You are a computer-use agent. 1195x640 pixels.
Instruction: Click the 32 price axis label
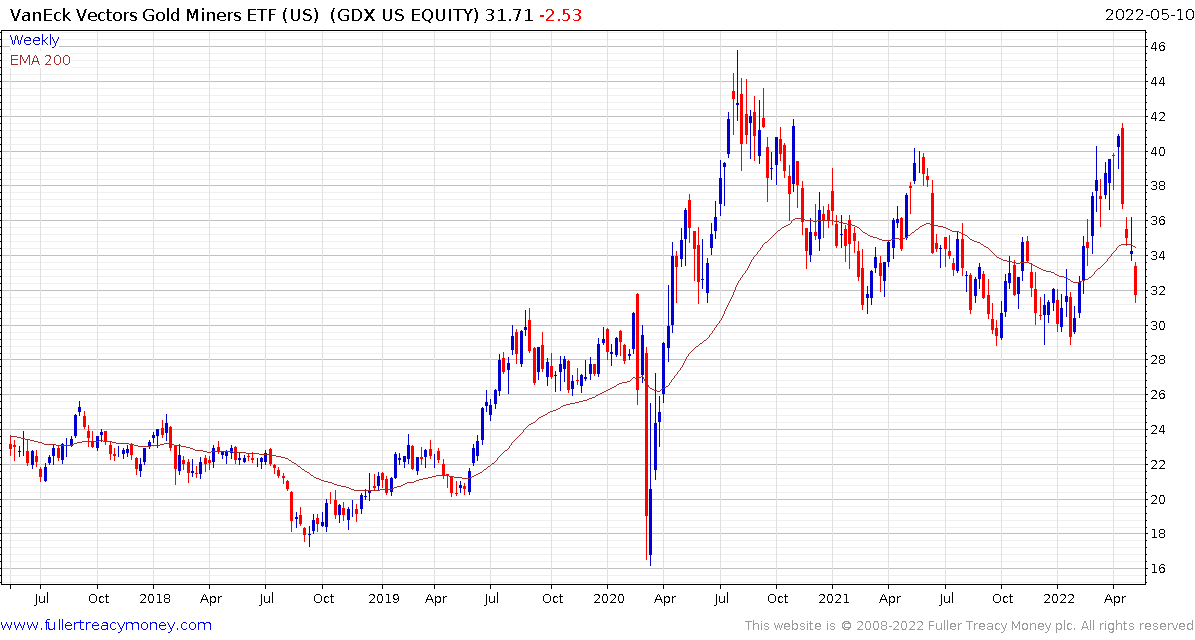pos(1158,290)
